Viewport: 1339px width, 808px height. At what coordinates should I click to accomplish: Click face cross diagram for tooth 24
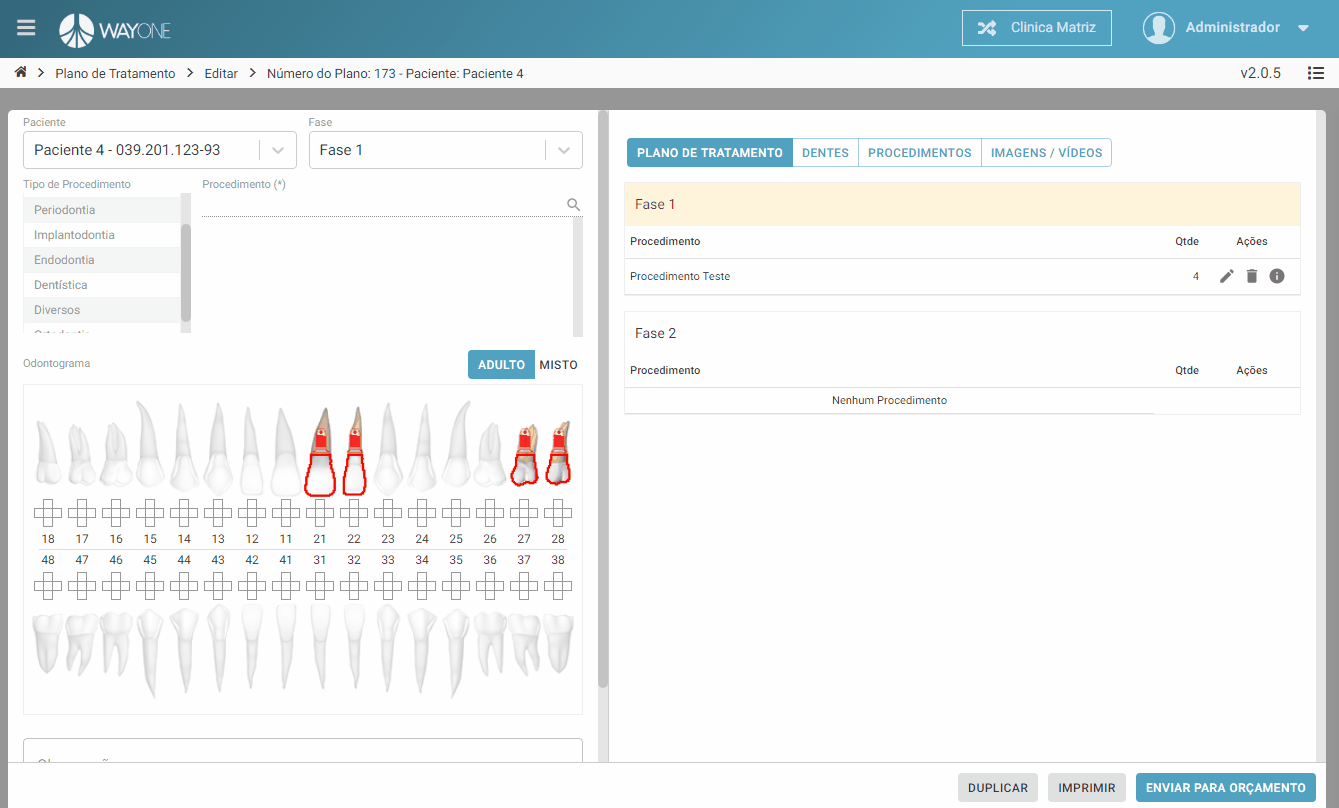click(x=422, y=514)
